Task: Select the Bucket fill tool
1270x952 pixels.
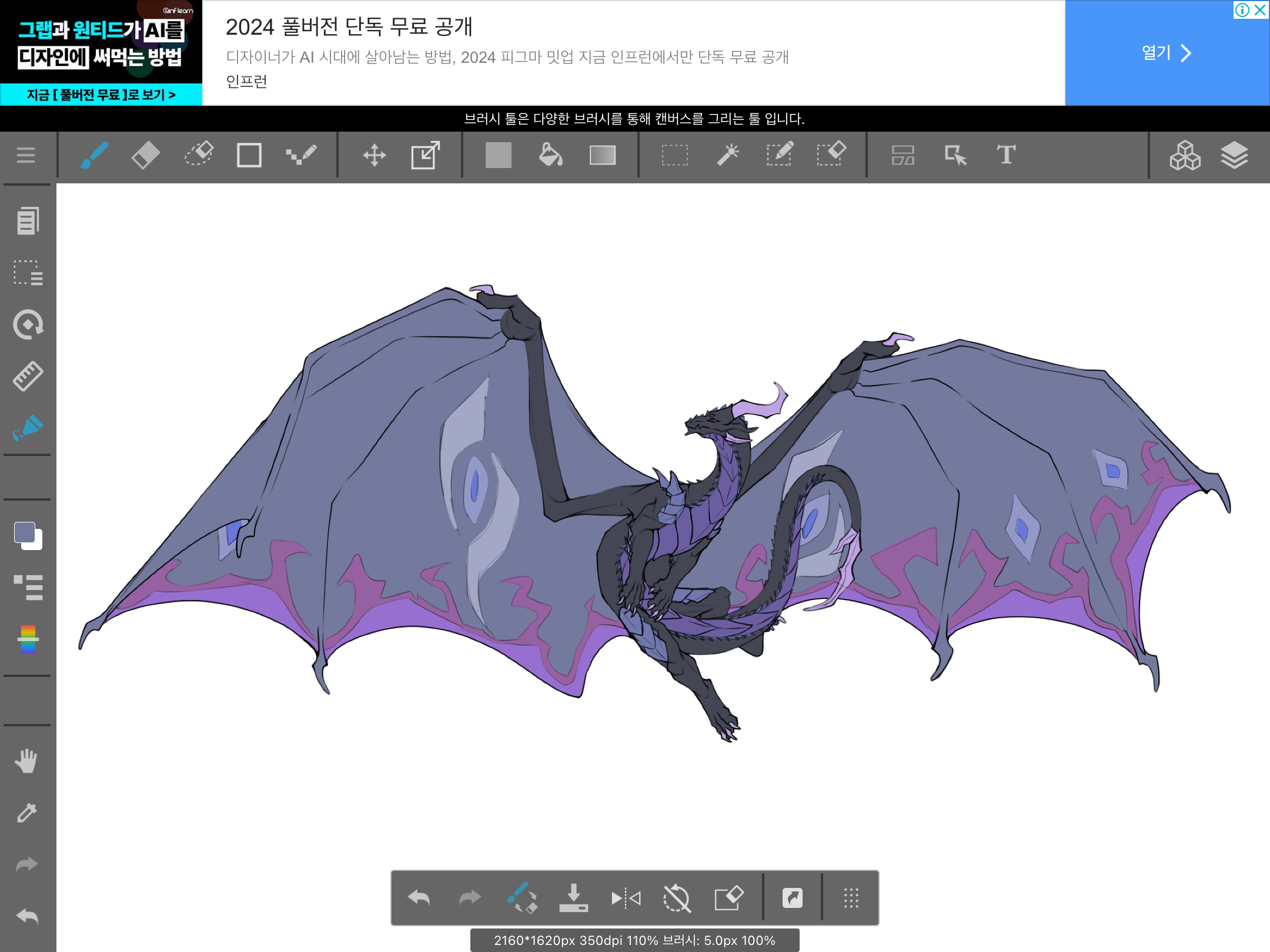Action: 550,155
